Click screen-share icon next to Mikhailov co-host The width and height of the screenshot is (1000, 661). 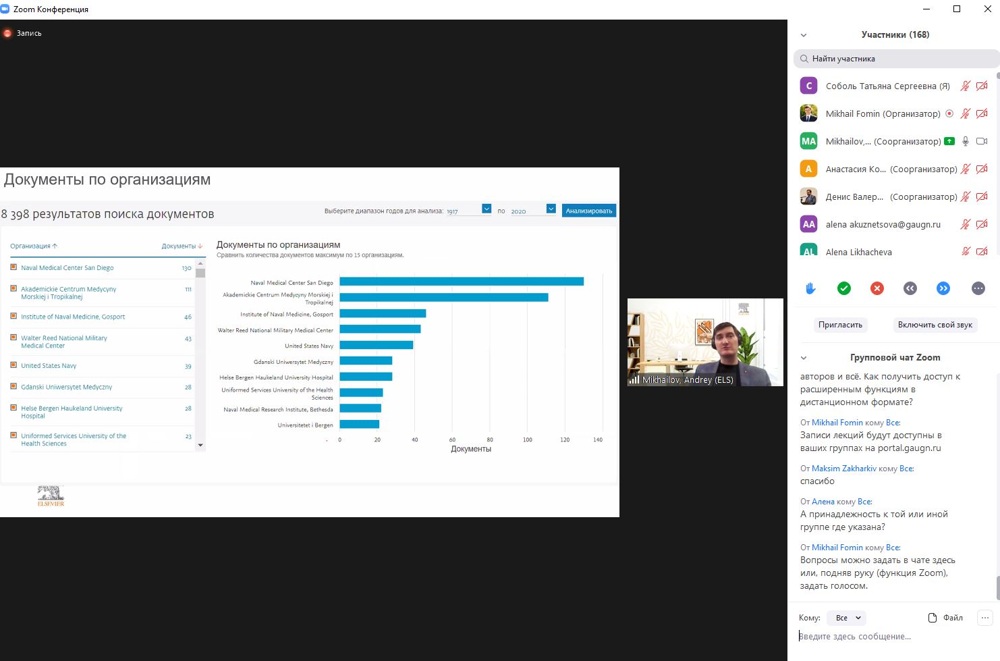[949, 141]
